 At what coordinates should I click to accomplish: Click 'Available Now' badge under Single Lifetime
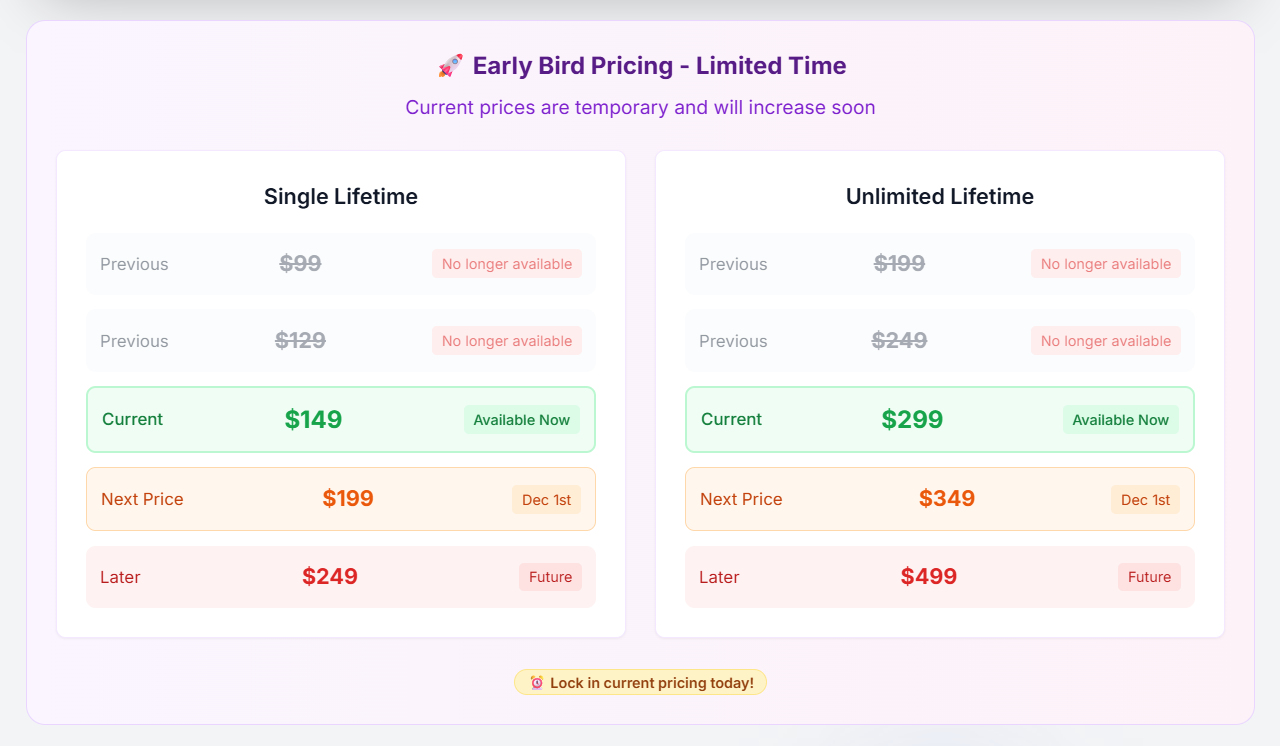click(x=521, y=420)
